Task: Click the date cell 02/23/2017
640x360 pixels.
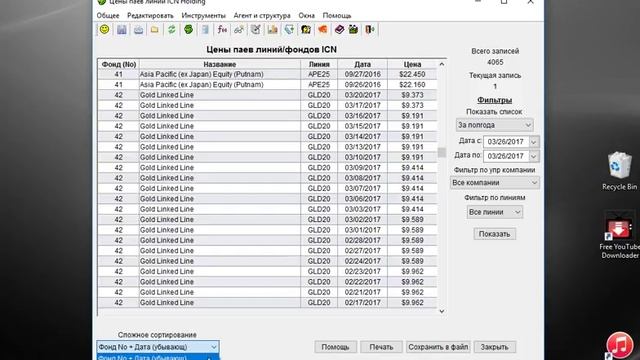Action: (362, 271)
